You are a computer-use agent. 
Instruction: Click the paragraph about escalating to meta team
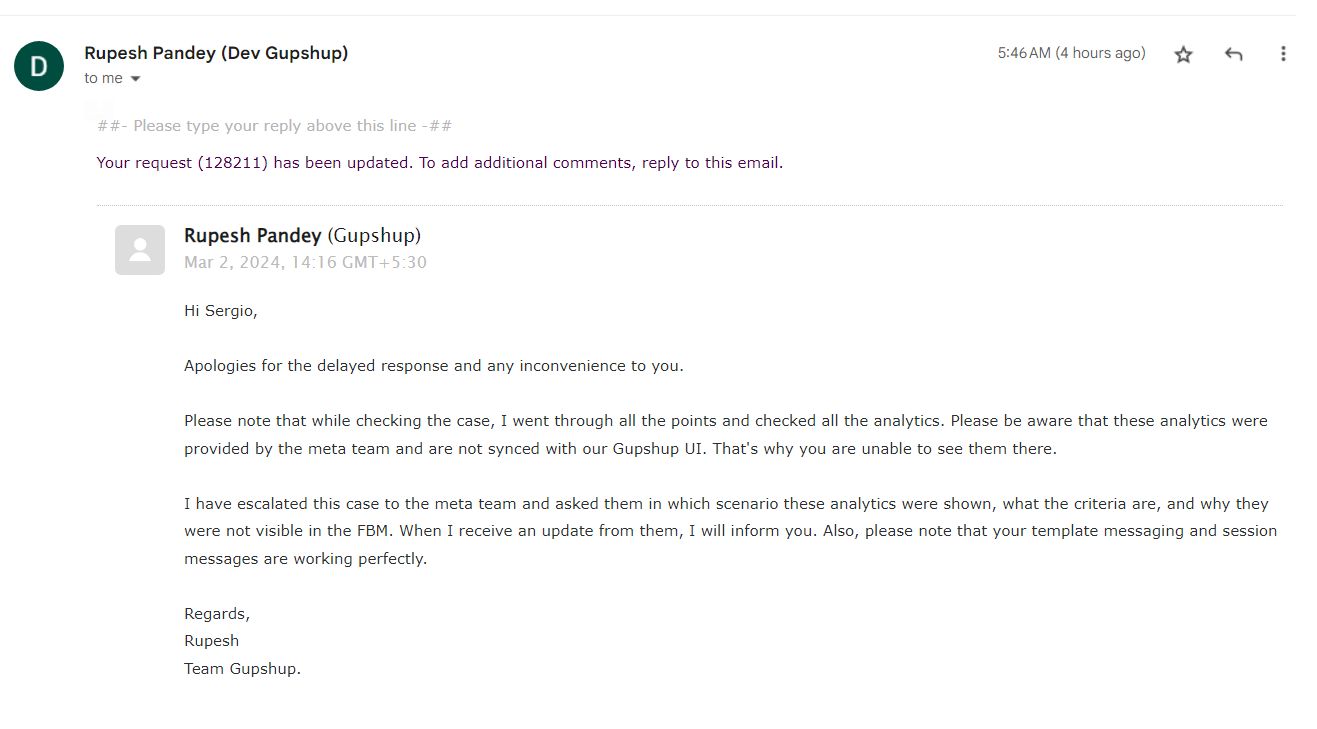(730, 531)
